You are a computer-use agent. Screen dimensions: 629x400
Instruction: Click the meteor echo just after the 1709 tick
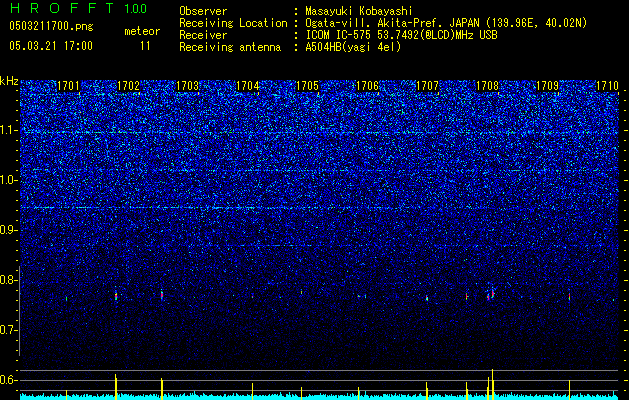pos(569,296)
